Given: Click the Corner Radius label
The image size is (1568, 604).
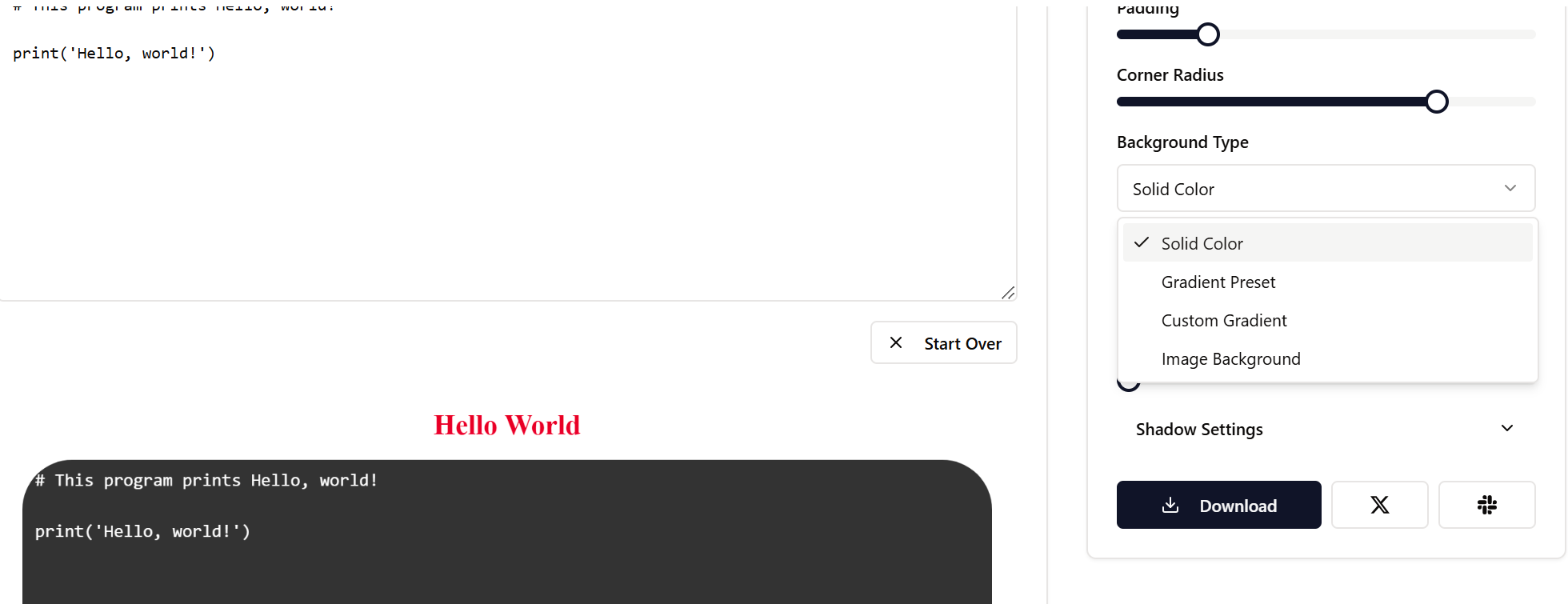Looking at the screenshot, I should click(x=1170, y=75).
